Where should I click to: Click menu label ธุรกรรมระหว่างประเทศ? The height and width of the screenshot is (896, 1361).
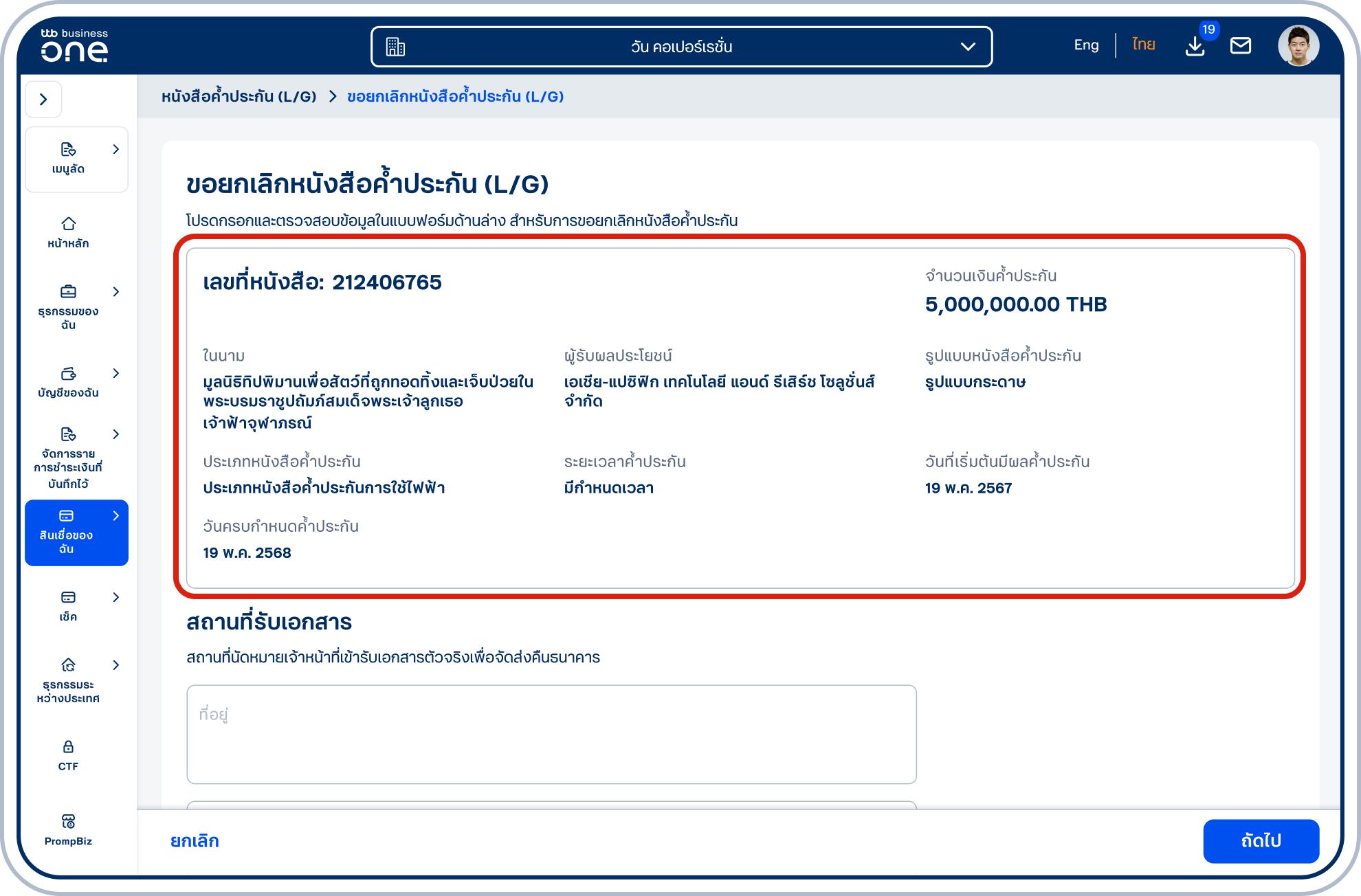tap(68, 691)
